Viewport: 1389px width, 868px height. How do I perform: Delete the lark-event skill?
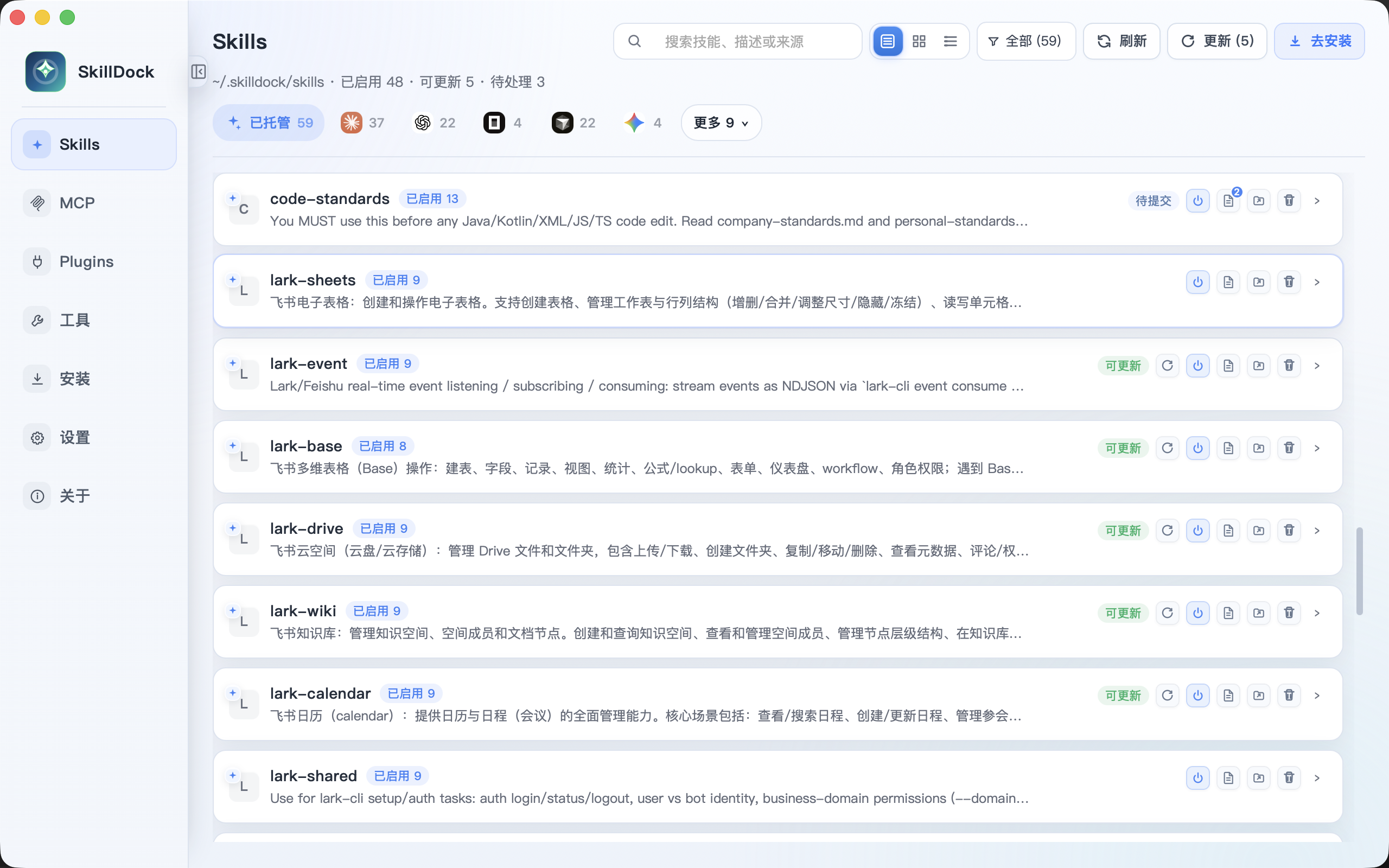1289,366
